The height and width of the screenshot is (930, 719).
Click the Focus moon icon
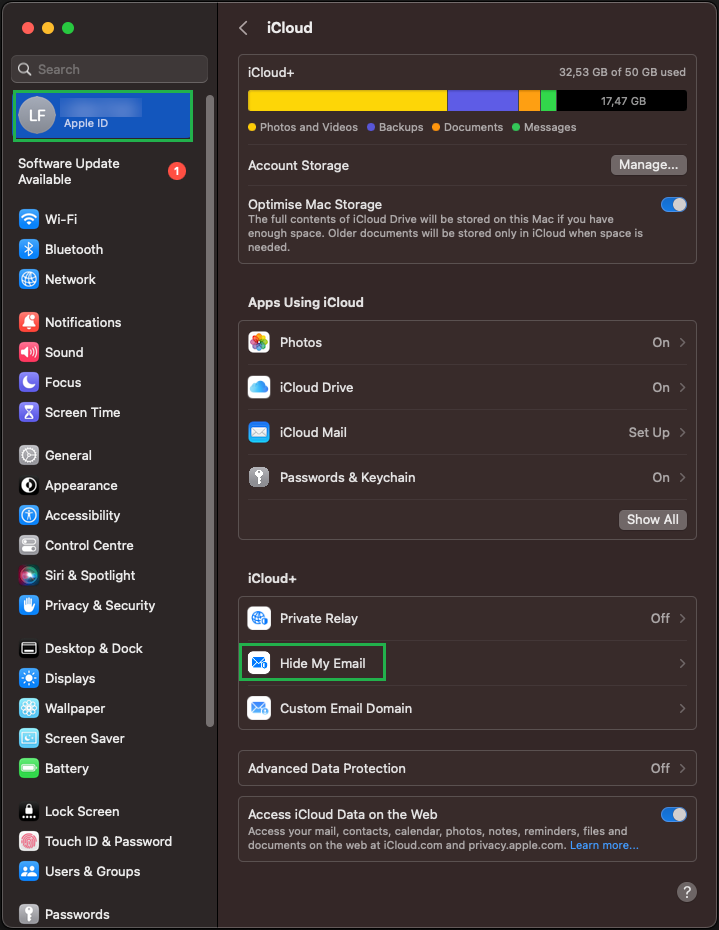tap(28, 382)
